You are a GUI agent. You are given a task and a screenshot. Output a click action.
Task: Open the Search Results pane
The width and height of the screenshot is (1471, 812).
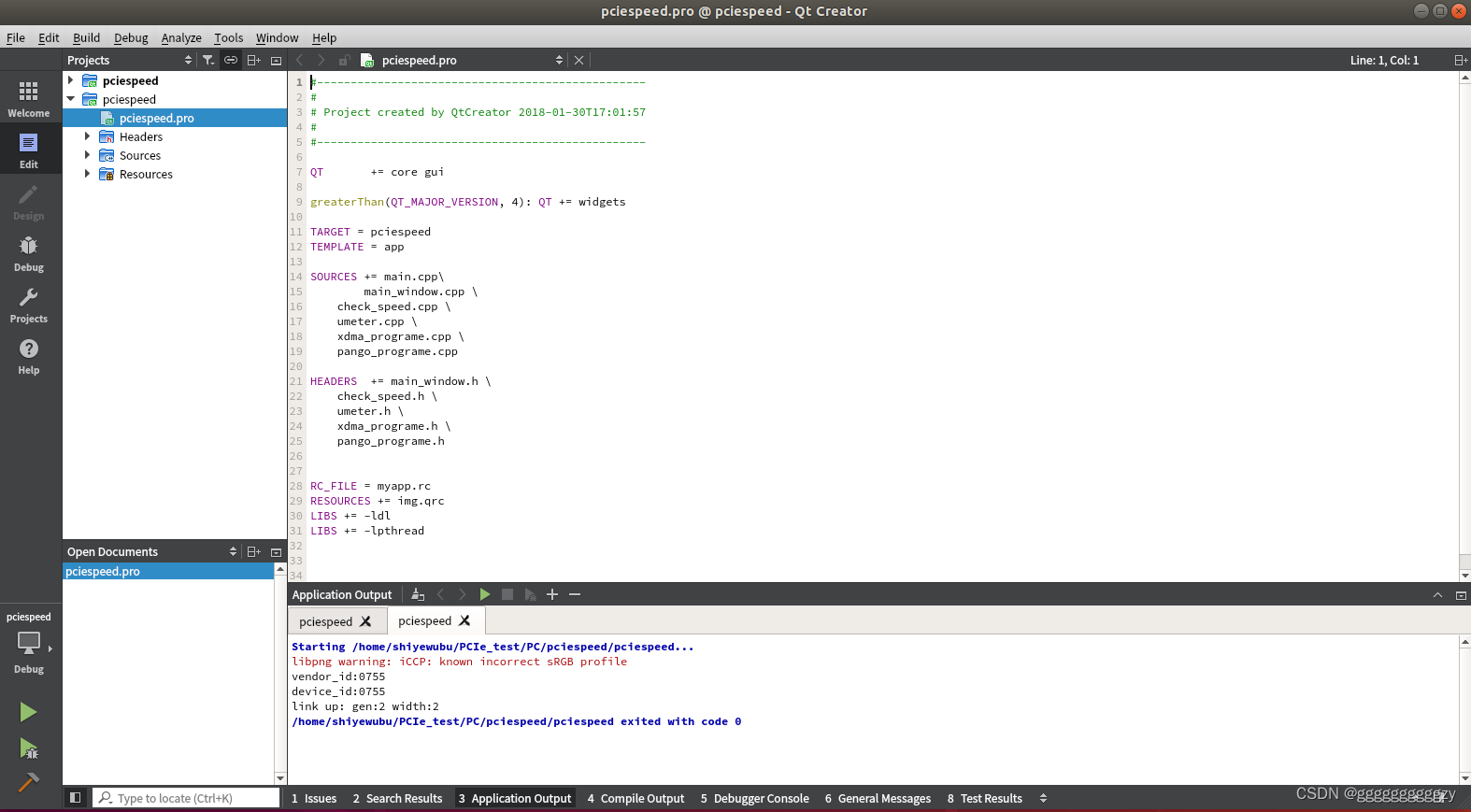click(397, 798)
